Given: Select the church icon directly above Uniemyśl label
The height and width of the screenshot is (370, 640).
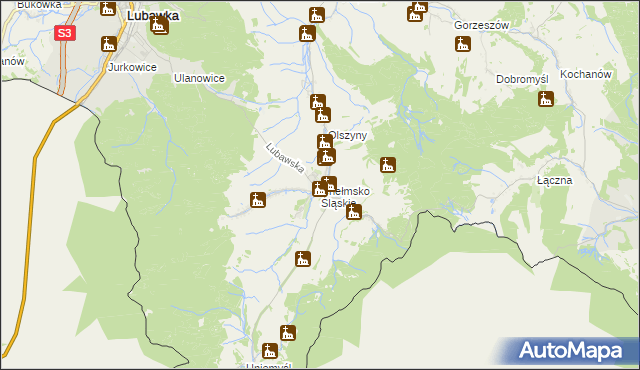Looking at the screenshot, I should (270, 351).
